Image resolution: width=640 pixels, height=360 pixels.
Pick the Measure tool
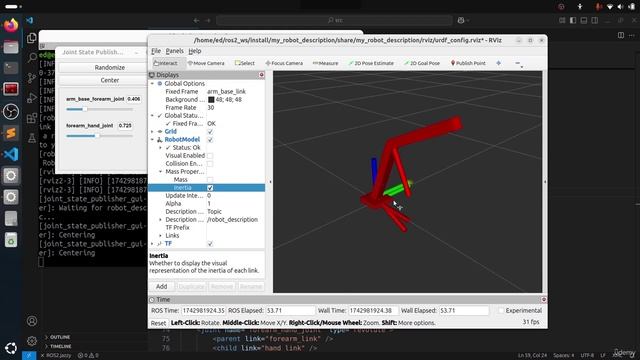pos(325,63)
